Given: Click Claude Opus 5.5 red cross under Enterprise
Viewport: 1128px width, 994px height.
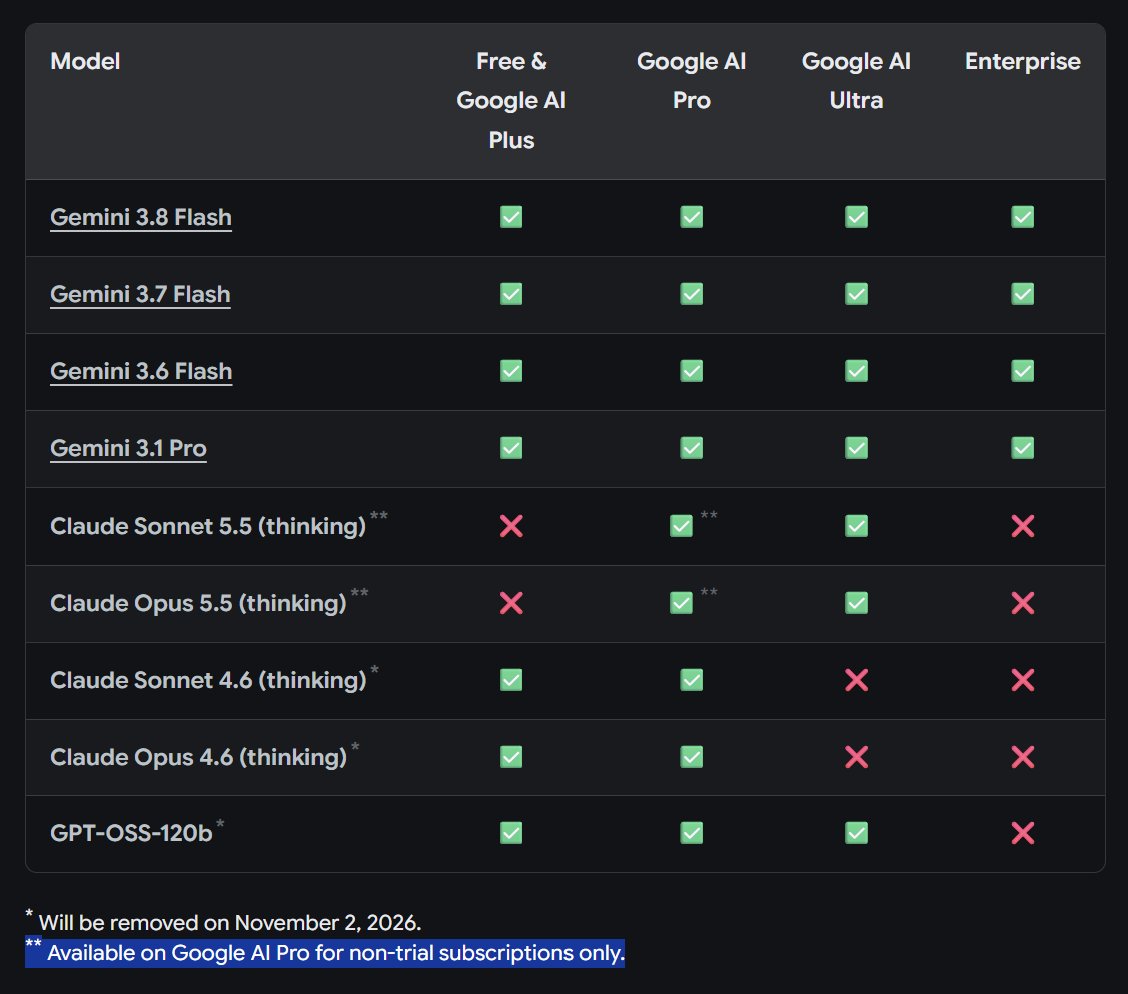Looking at the screenshot, I should (x=1022, y=603).
